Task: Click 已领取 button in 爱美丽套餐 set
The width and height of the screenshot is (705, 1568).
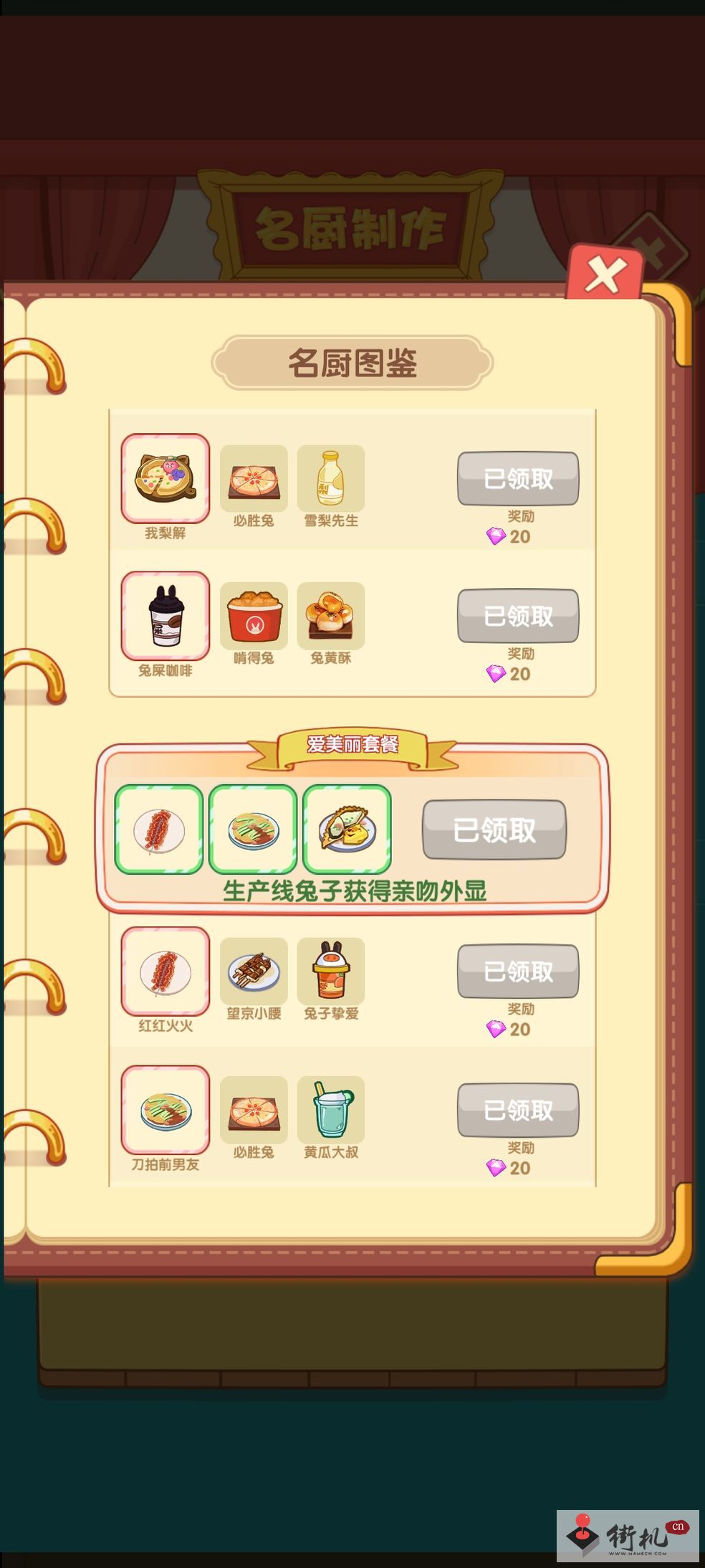Action: coord(494,830)
